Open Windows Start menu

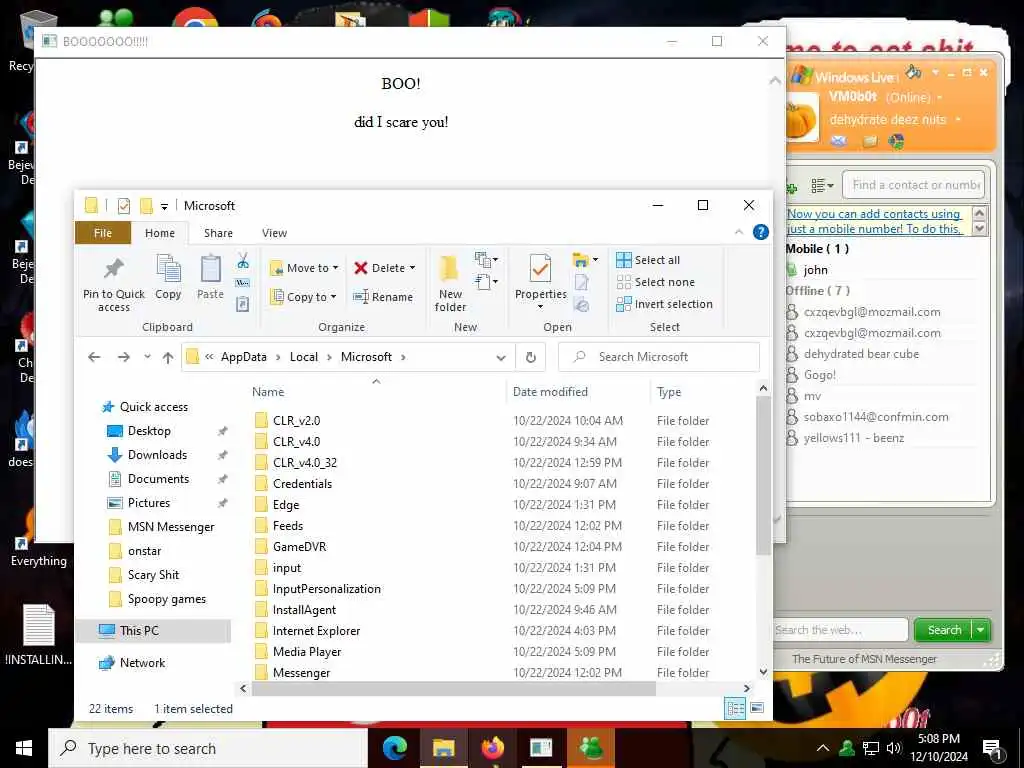(x=24, y=748)
